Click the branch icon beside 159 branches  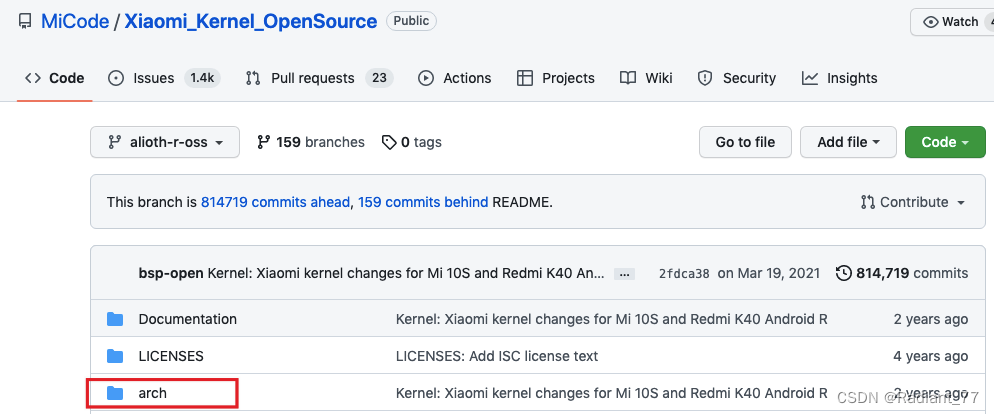point(264,142)
